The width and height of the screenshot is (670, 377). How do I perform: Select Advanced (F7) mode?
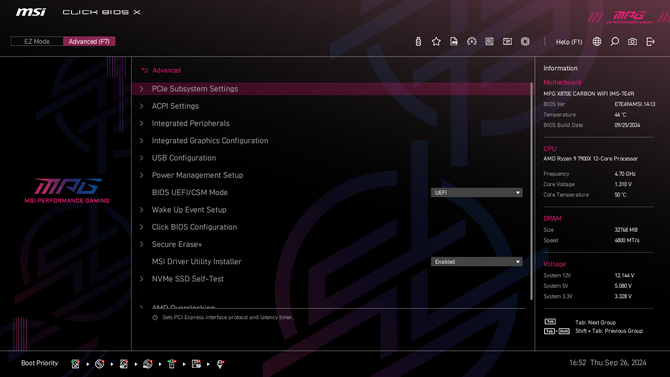tap(89, 41)
